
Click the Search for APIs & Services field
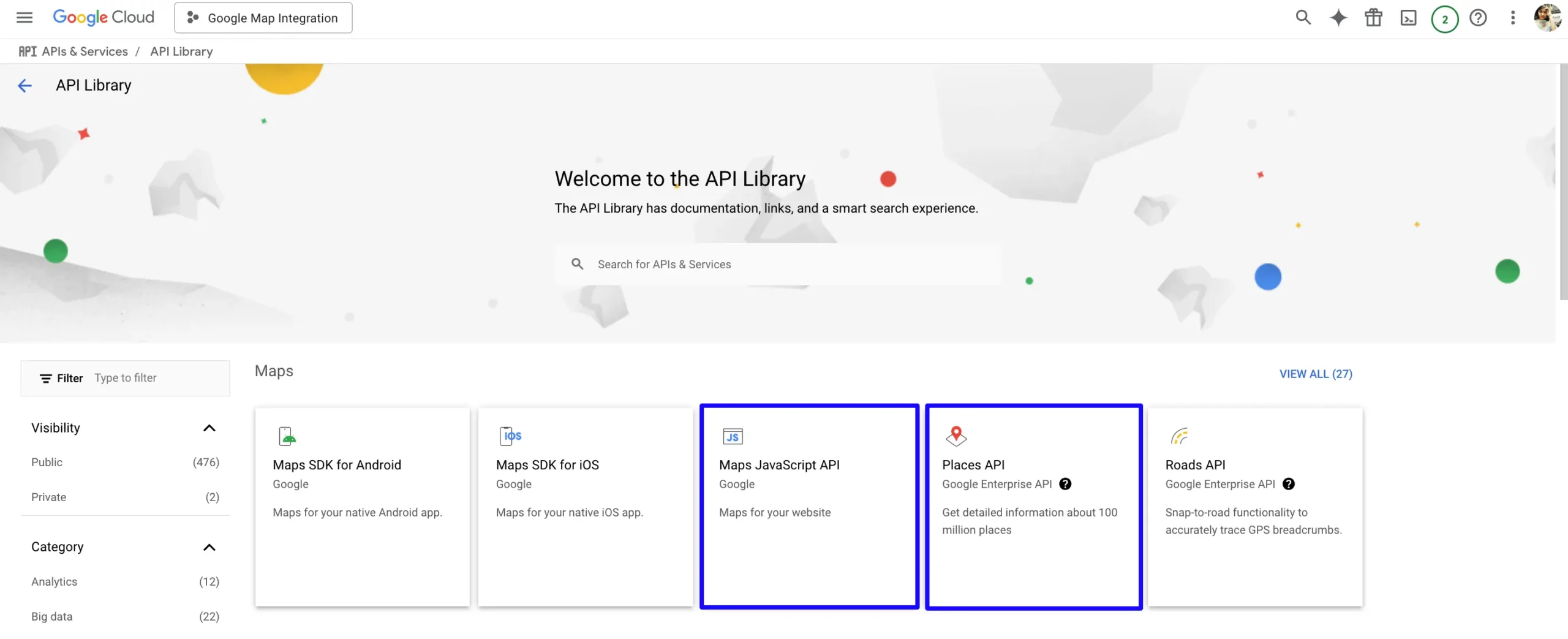777,264
